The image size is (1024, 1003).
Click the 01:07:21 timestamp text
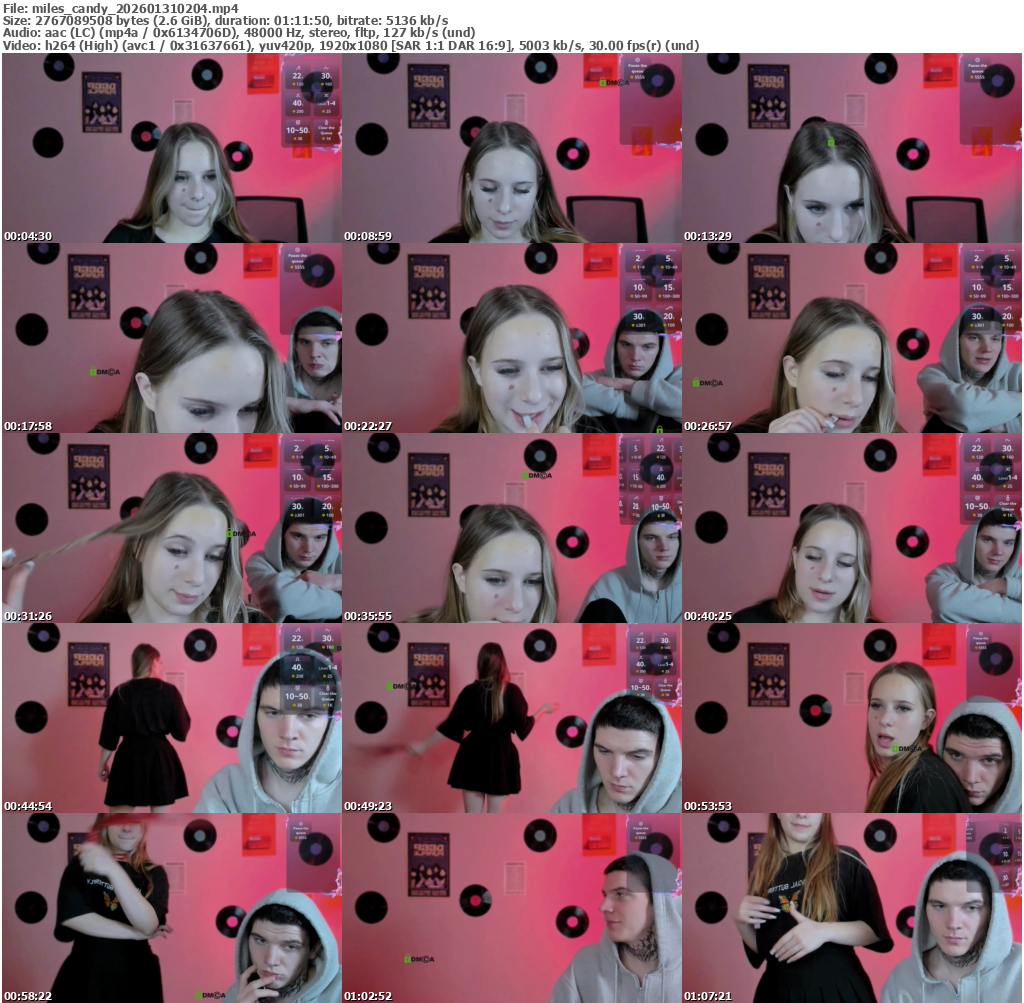(x=708, y=996)
